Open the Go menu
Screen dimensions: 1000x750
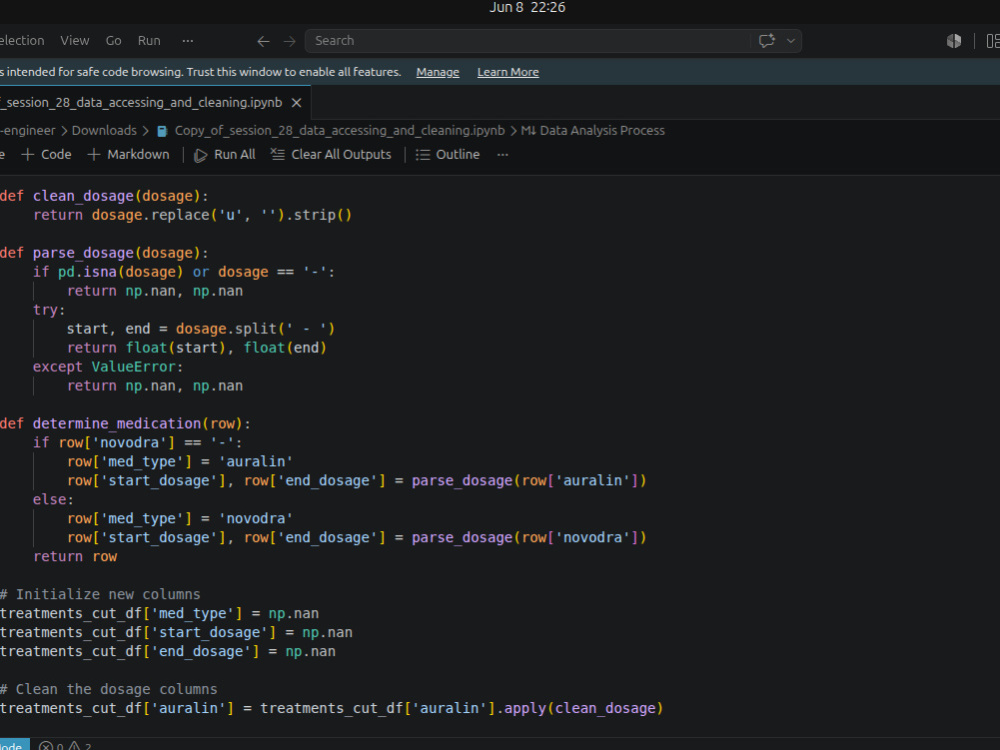click(x=114, y=40)
